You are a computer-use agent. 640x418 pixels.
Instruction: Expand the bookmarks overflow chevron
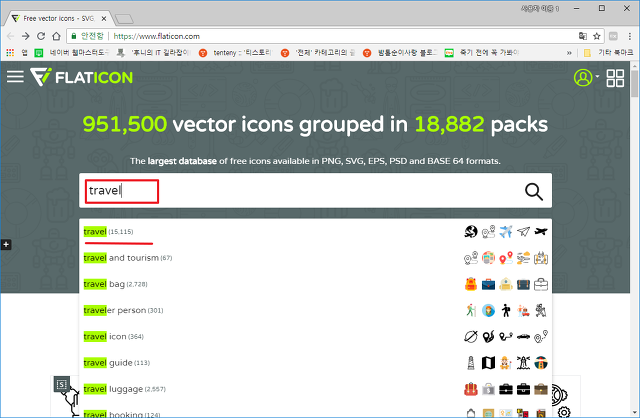[x=569, y=53]
